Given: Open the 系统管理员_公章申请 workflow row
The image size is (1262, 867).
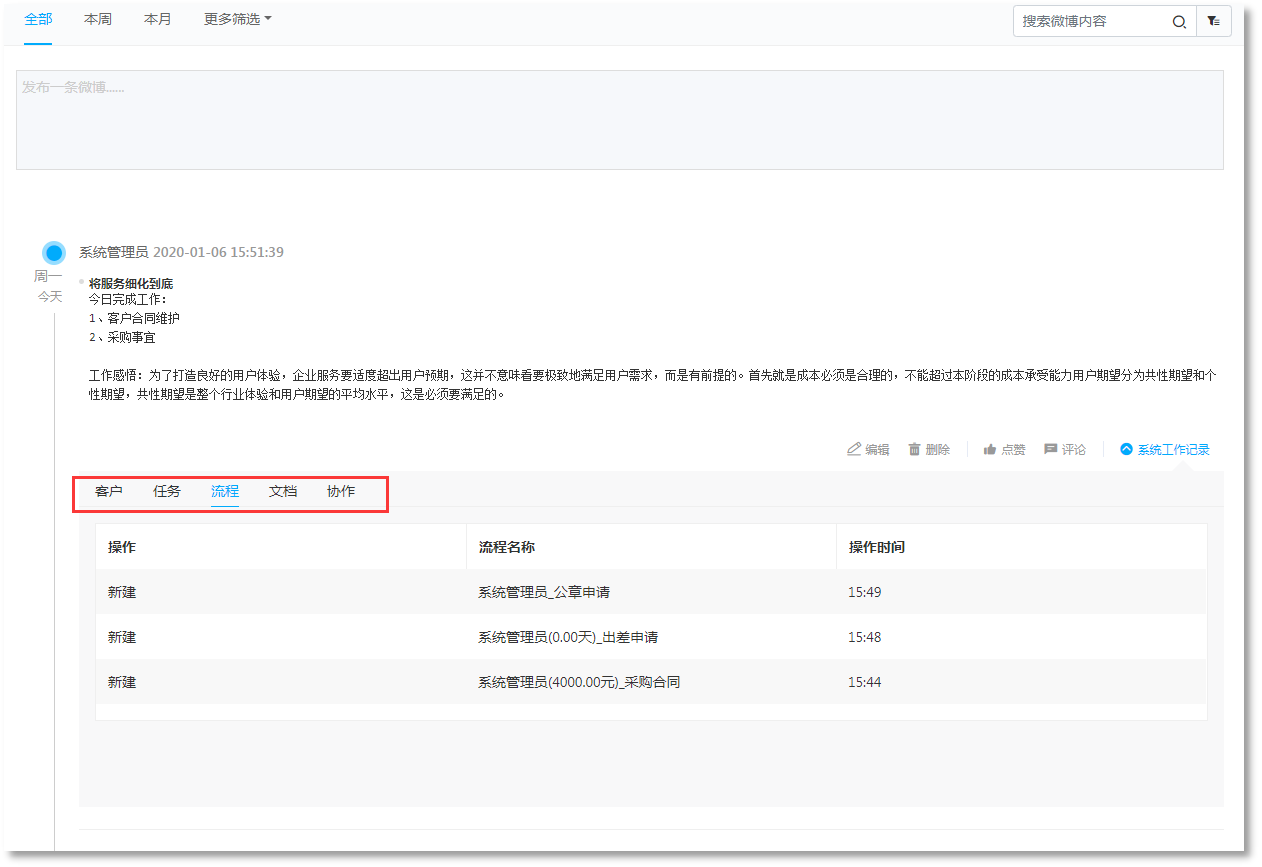Looking at the screenshot, I should coord(544,592).
